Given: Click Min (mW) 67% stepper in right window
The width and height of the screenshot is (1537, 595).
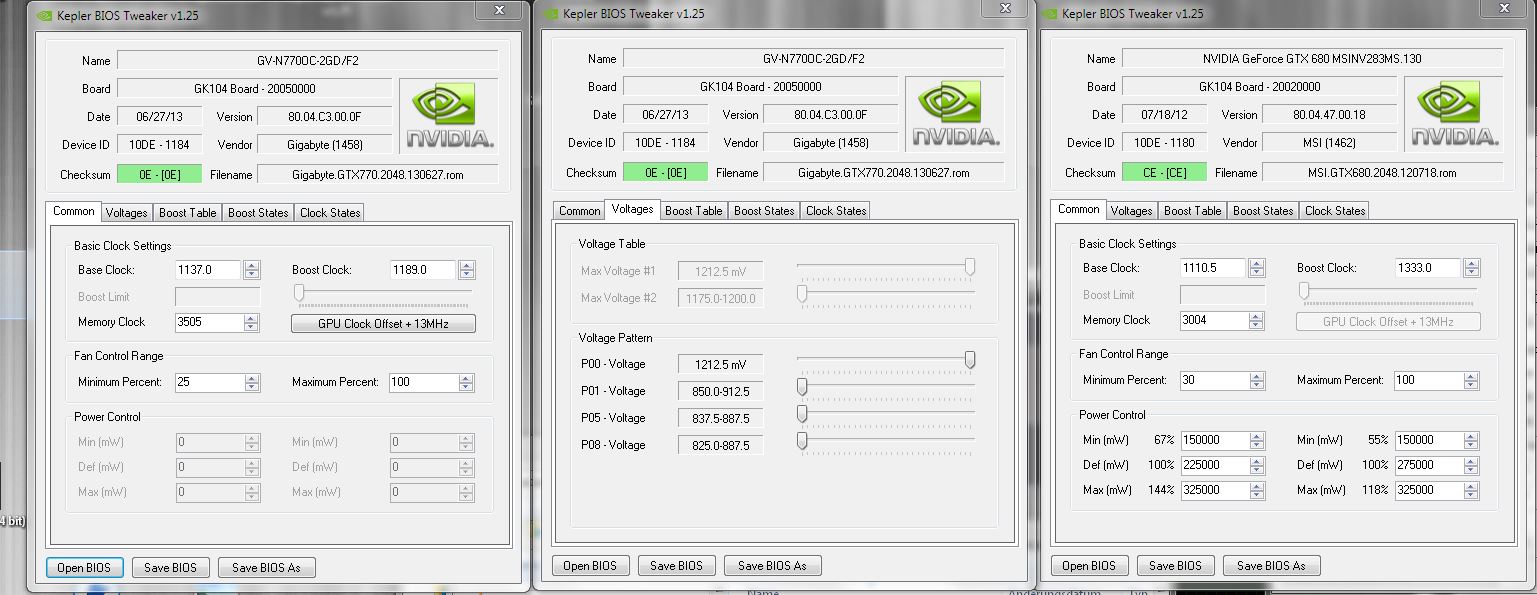Looking at the screenshot, I should (1257, 441).
